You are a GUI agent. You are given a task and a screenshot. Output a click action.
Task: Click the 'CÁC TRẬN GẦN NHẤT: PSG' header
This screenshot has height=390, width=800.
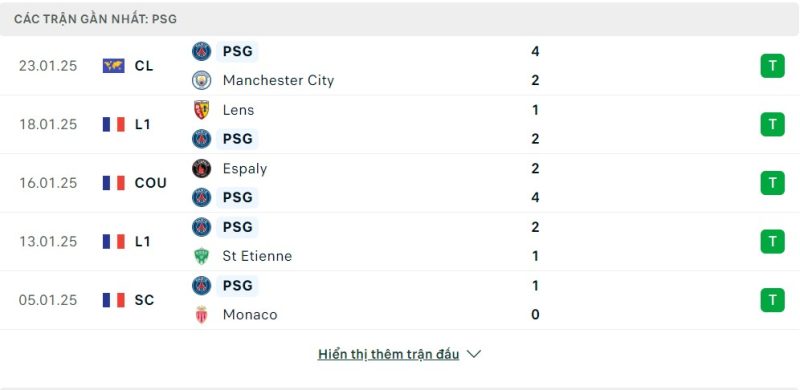click(95, 19)
